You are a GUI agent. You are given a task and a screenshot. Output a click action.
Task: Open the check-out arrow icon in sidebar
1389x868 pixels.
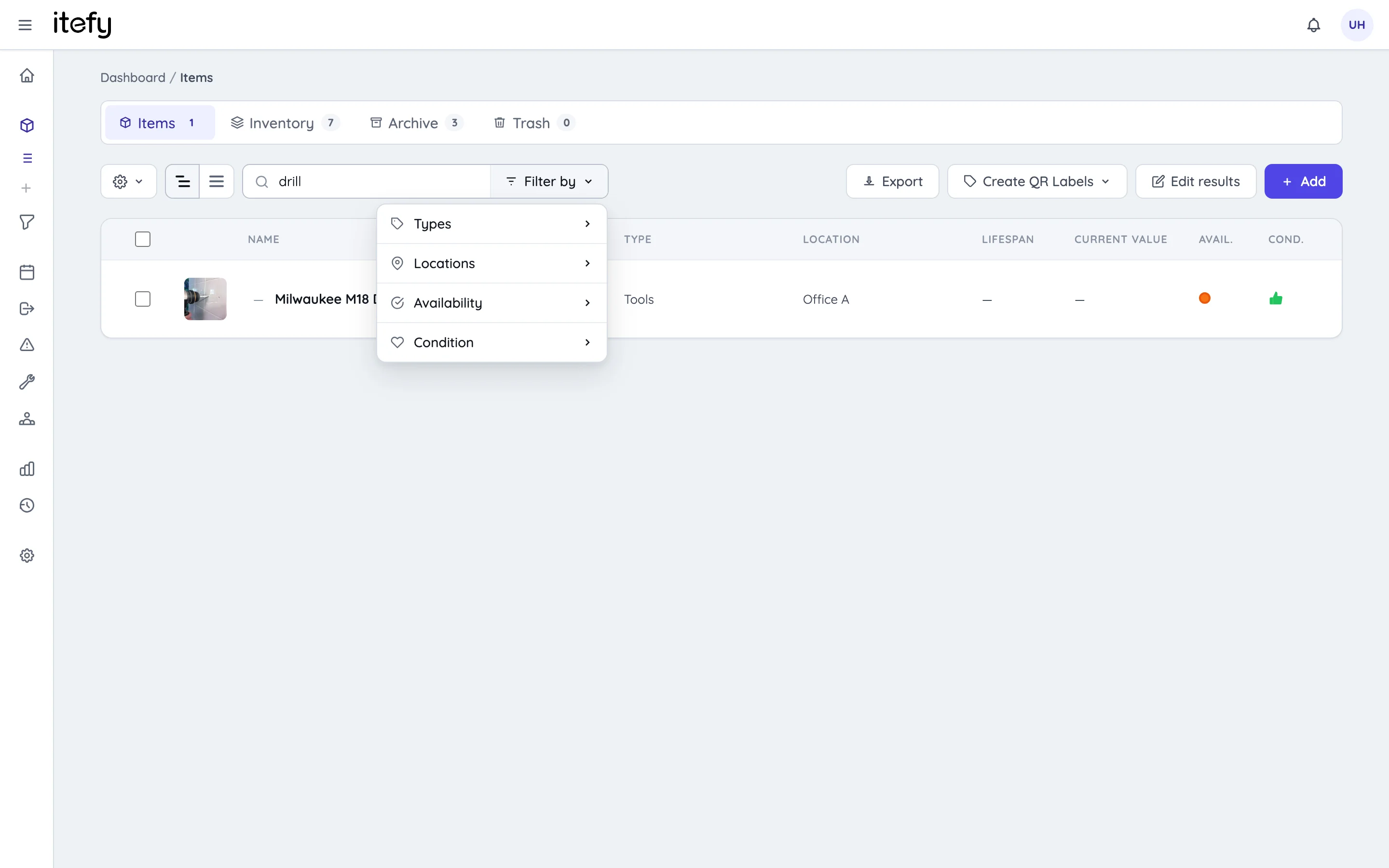click(27, 309)
